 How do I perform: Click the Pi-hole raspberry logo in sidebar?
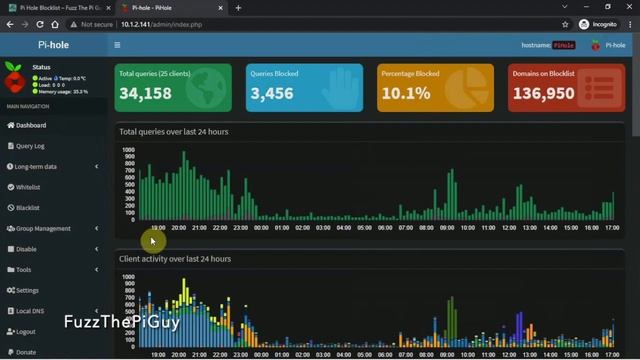(x=15, y=78)
